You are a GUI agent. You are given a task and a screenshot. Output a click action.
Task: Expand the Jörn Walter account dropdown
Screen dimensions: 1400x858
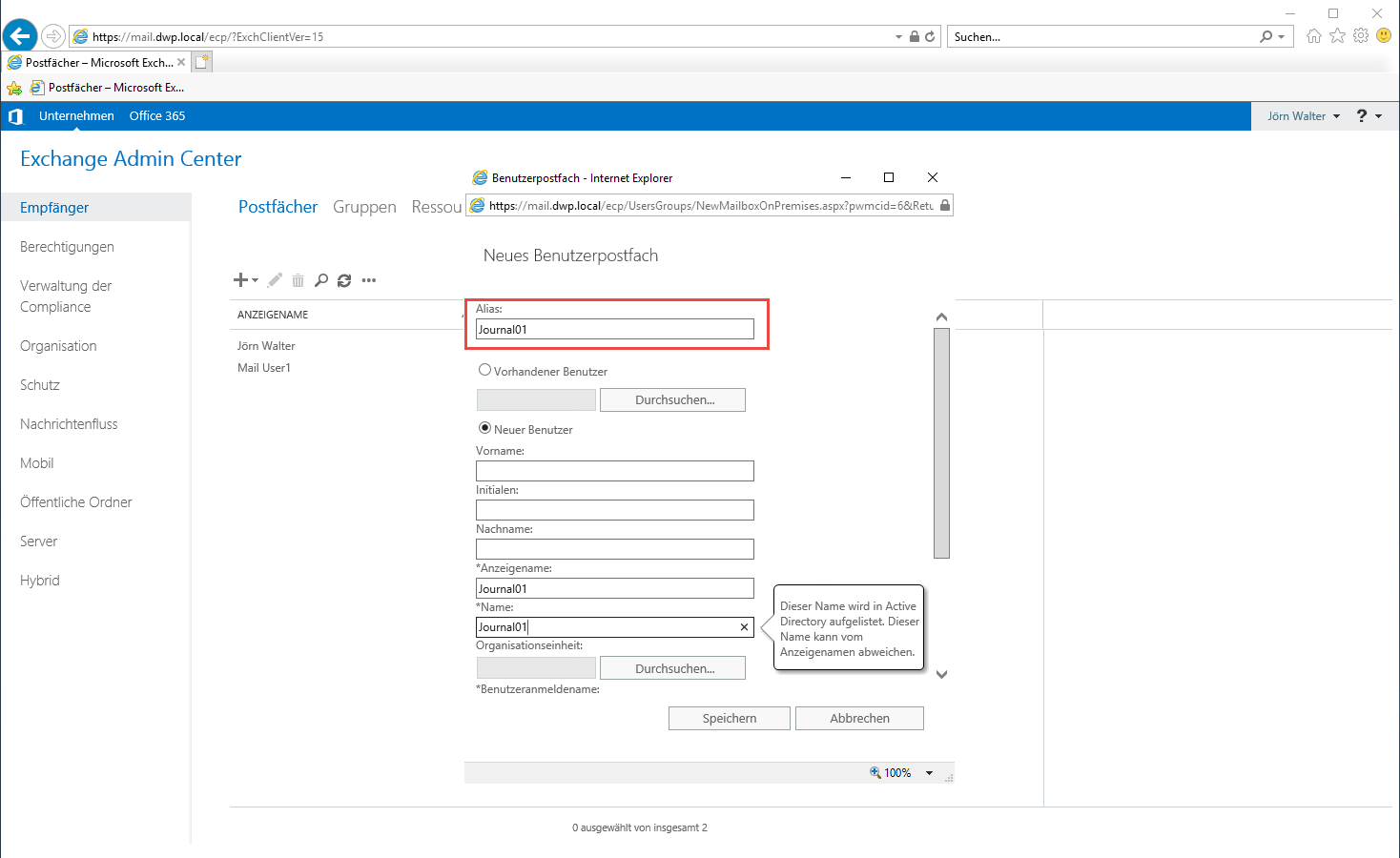click(1304, 116)
